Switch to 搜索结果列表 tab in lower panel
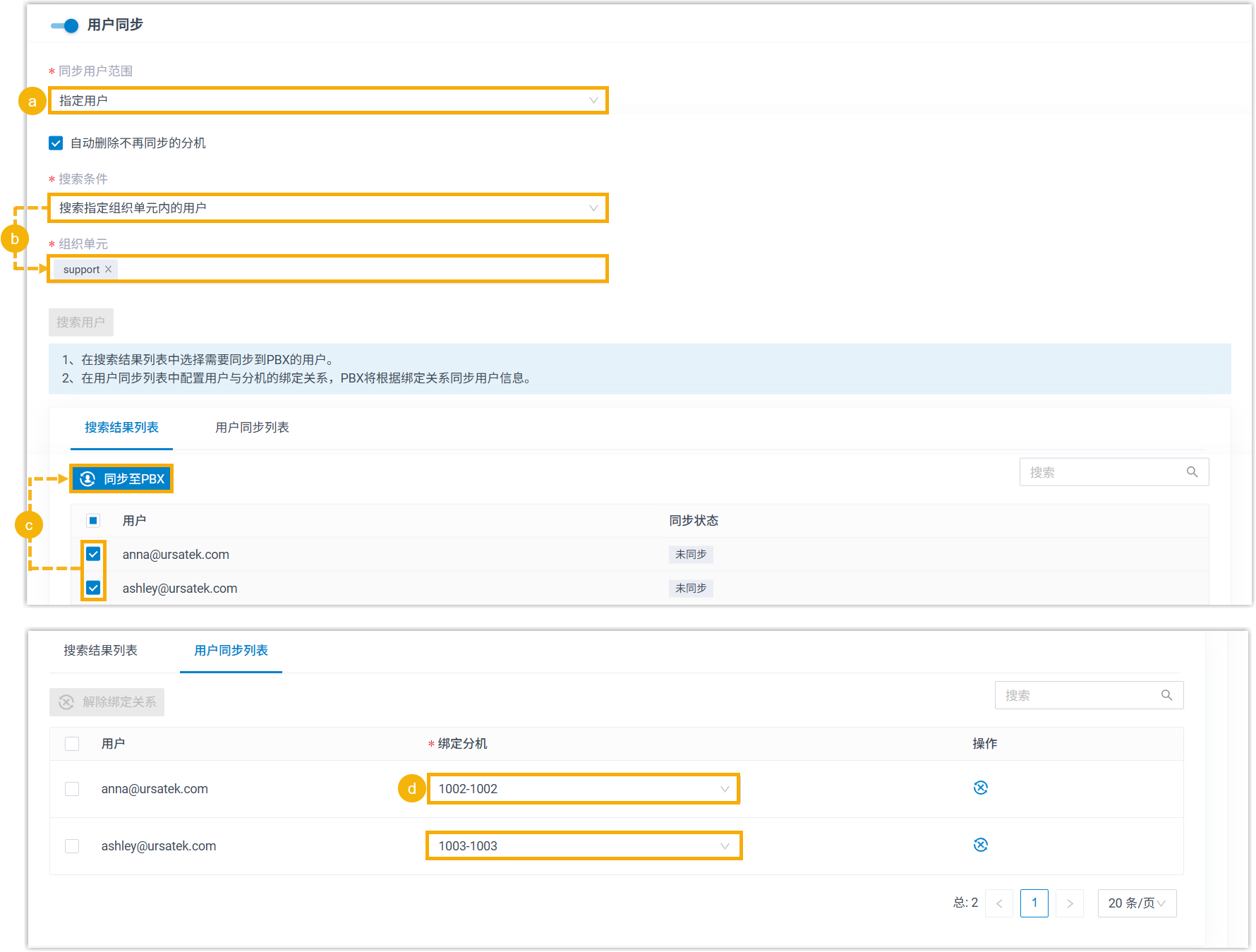This screenshot has height=952, width=1256. pos(100,651)
